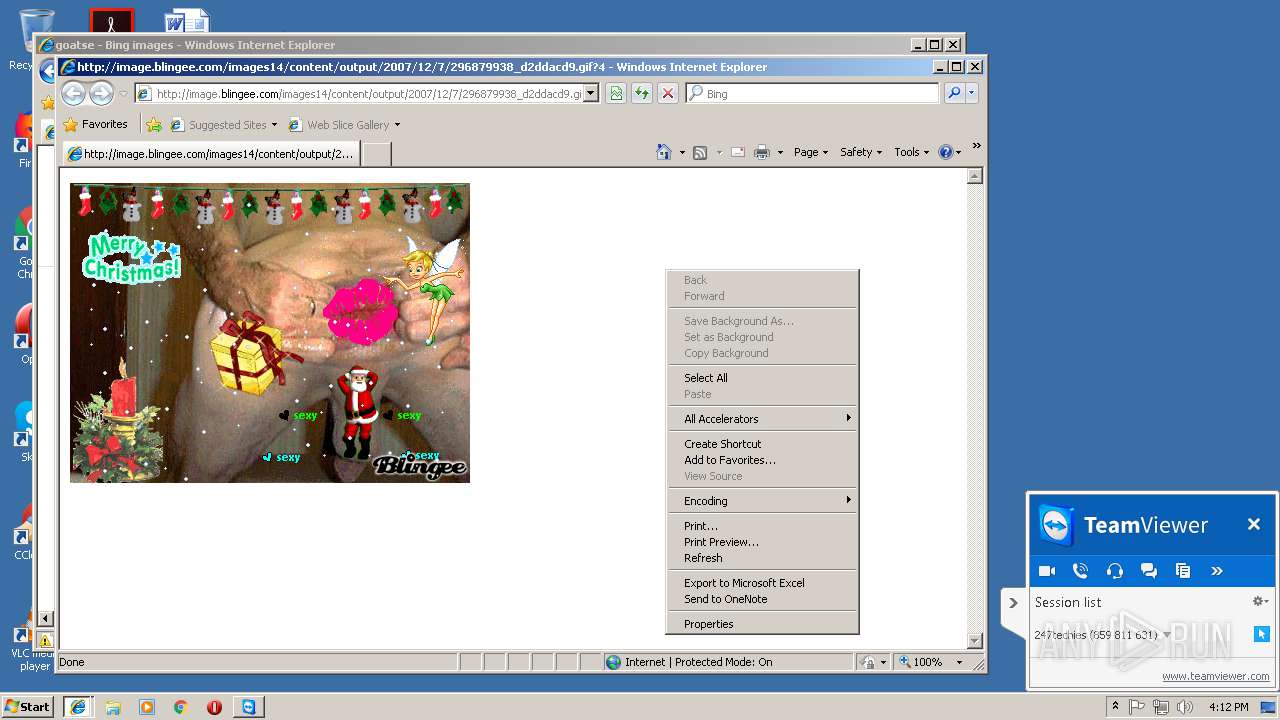Click the blingee.com URL address bar

point(367,94)
